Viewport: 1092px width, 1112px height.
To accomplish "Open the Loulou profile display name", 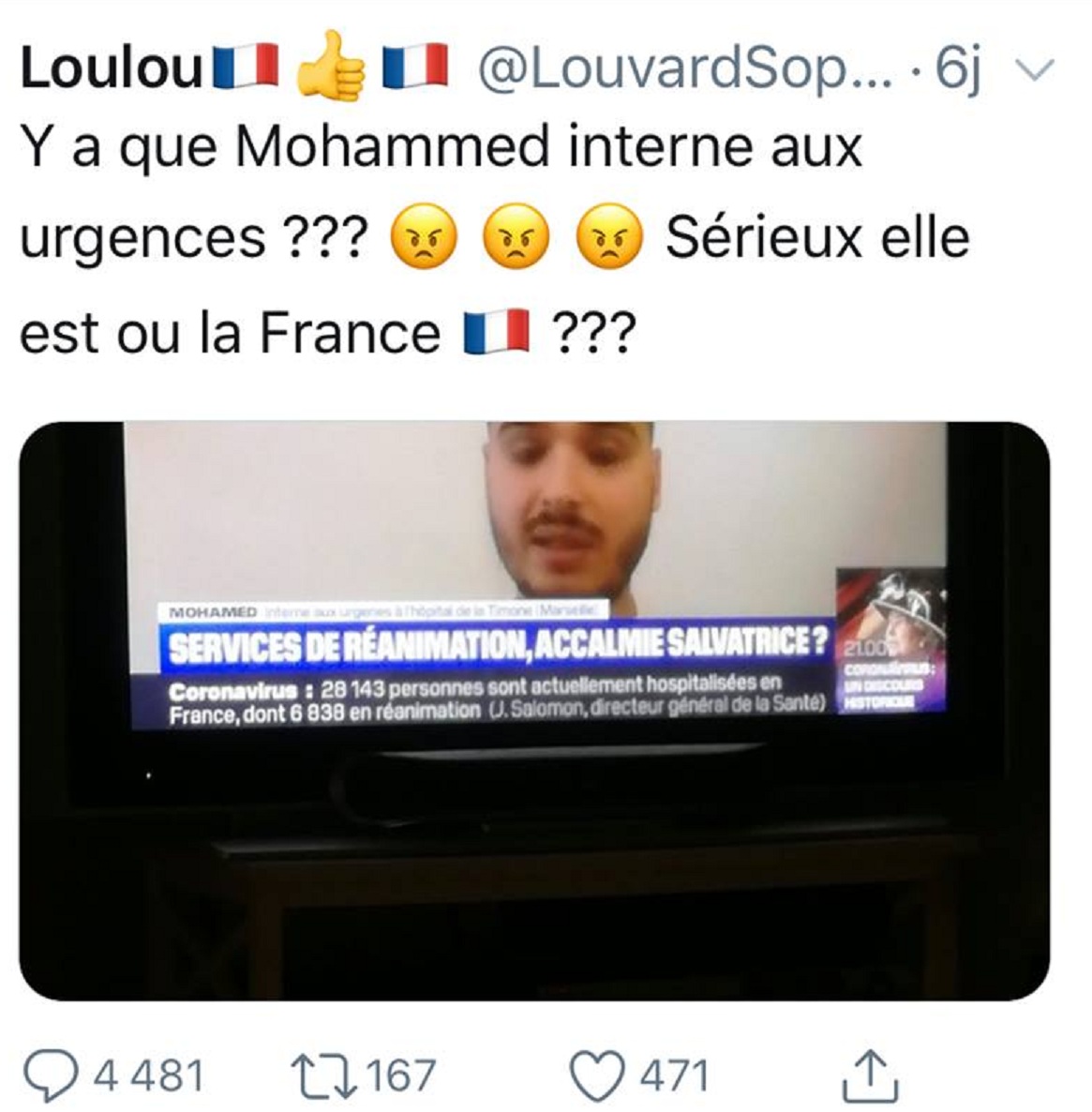I will point(112,68).
